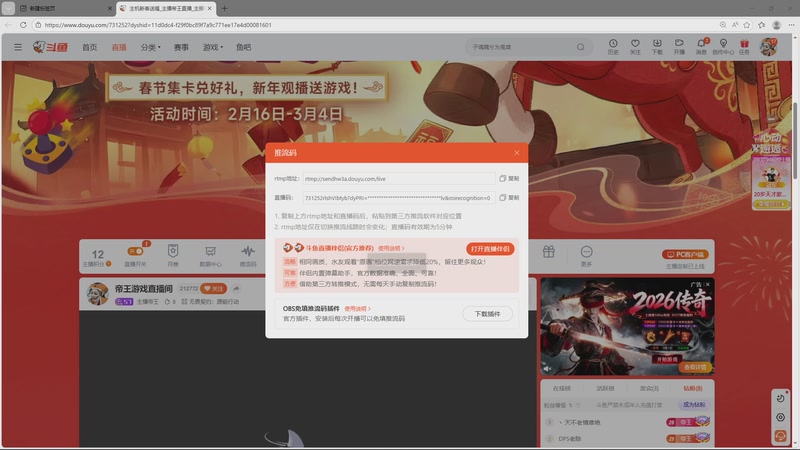Viewport: 800px width, 450px height.
Task: Switch to the 钻粉 tab
Action: pyautogui.click(x=693, y=388)
